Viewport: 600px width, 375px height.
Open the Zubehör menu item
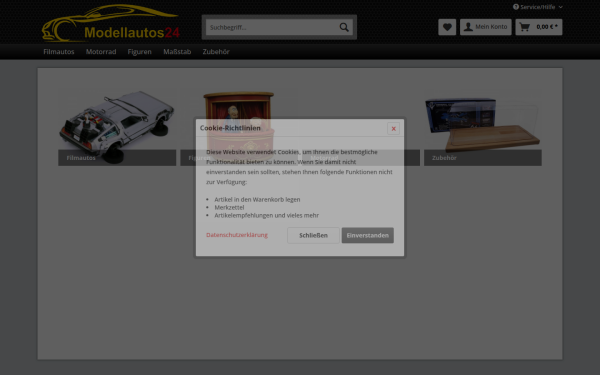tap(216, 52)
